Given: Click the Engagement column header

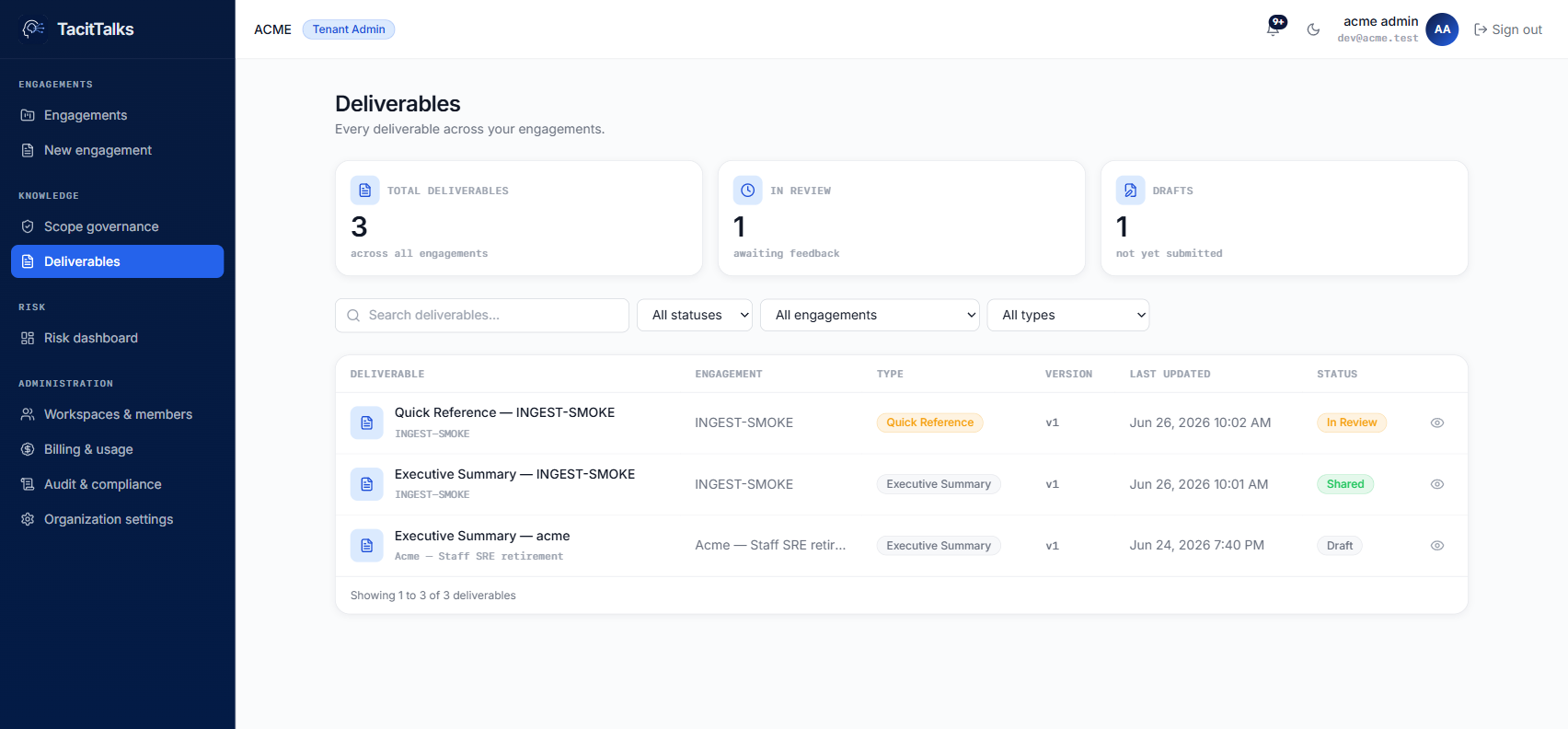Looking at the screenshot, I should tap(729, 374).
